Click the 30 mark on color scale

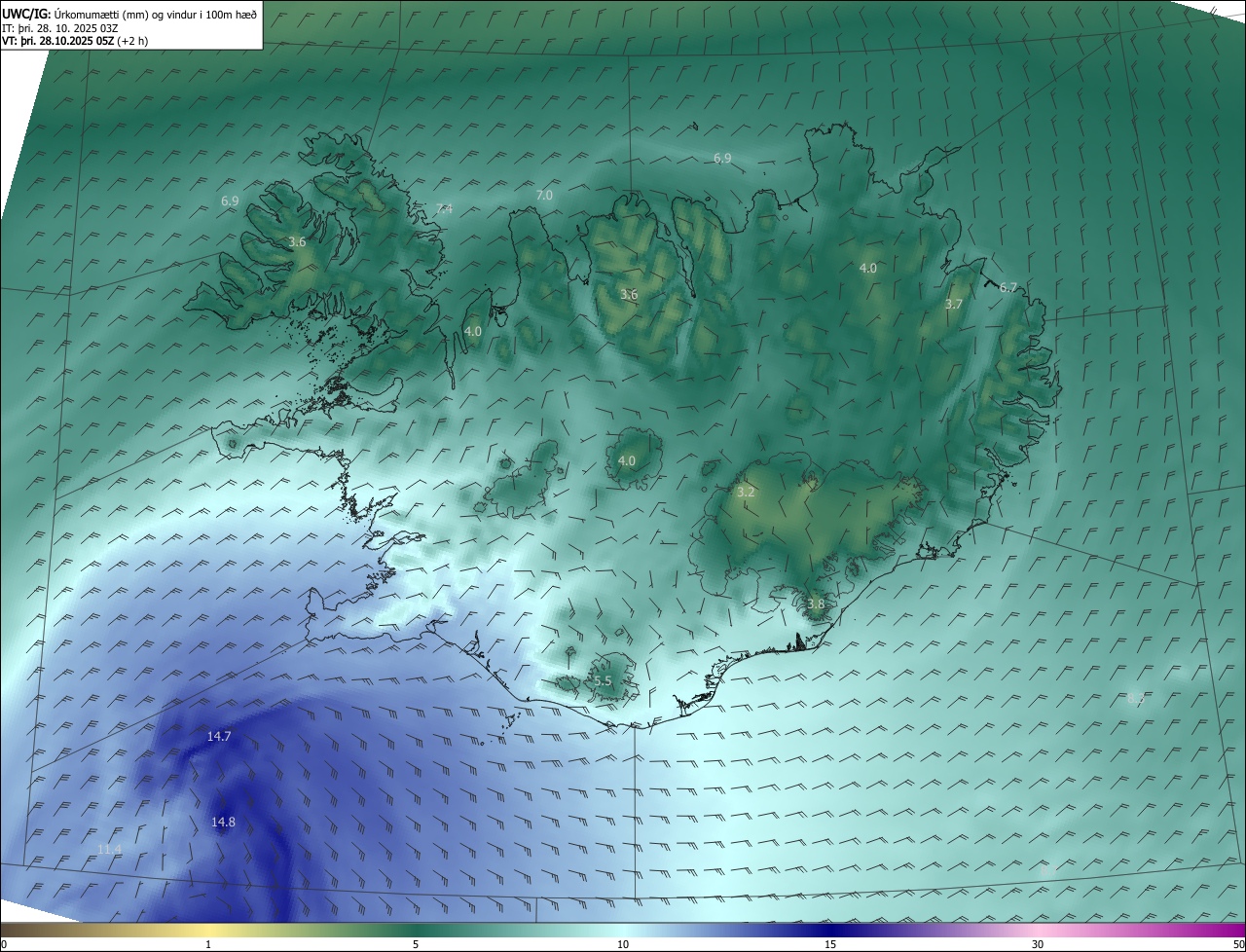tap(1038, 944)
